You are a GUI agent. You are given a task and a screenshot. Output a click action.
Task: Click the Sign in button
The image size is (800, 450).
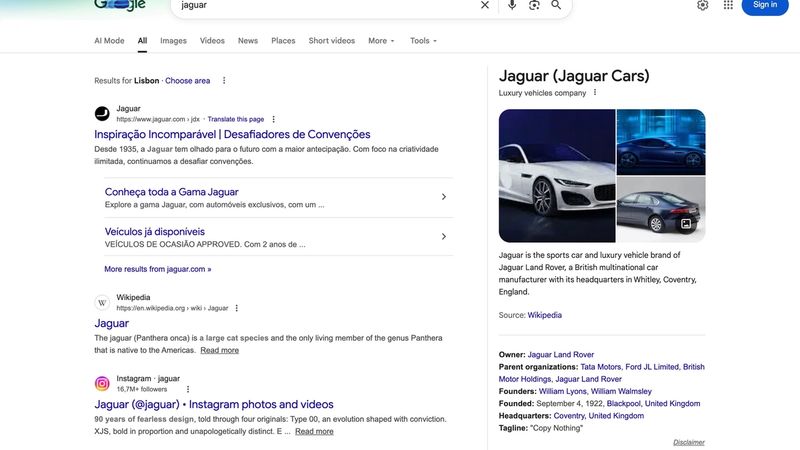[x=765, y=5]
